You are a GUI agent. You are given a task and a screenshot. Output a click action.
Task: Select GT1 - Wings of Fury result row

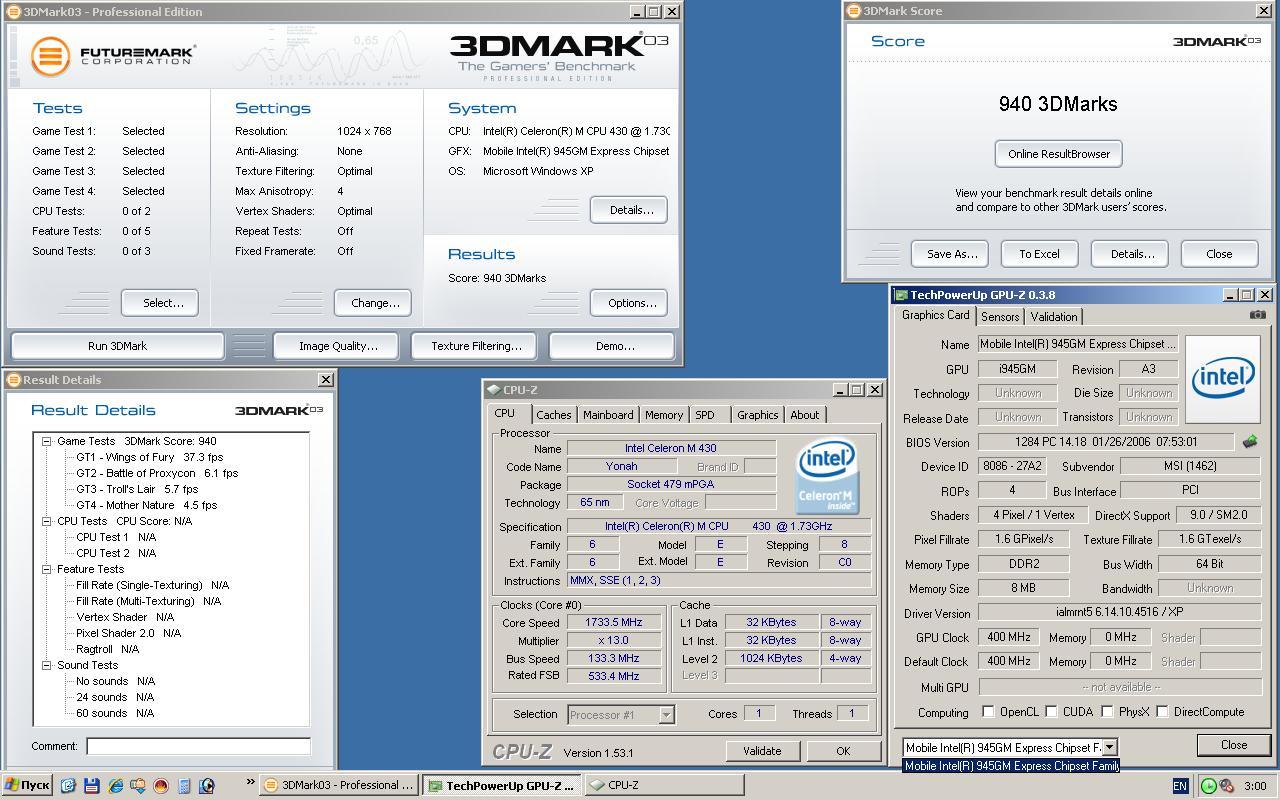pyautogui.click(x=150, y=457)
